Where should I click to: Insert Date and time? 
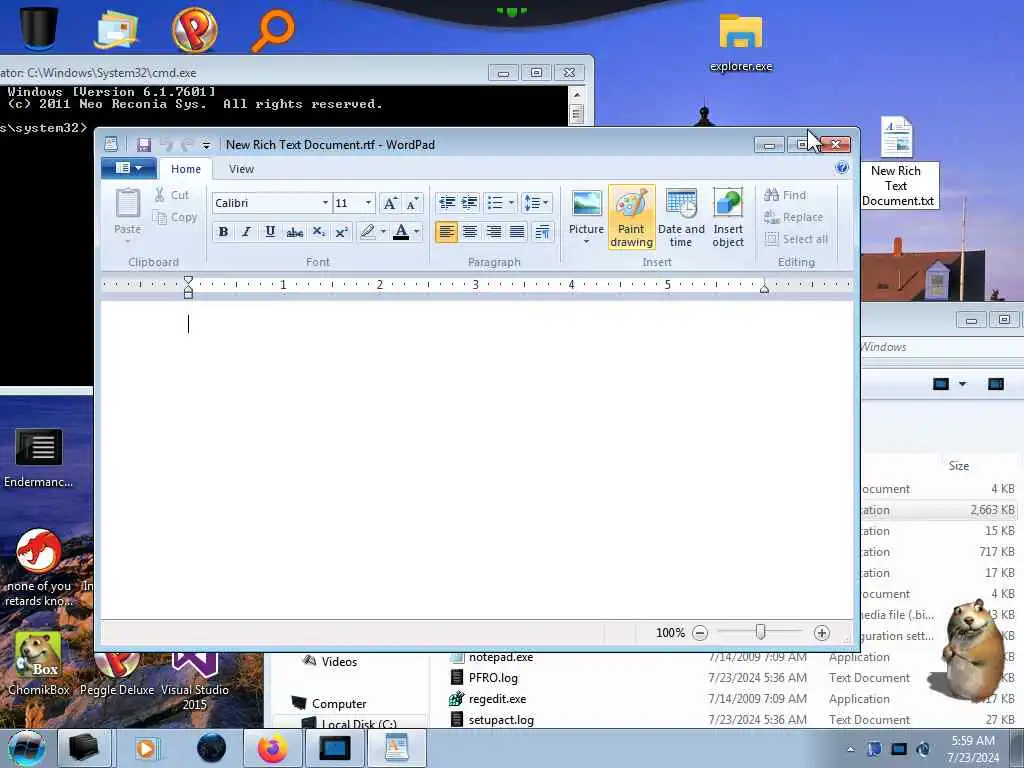click(681, 217)
